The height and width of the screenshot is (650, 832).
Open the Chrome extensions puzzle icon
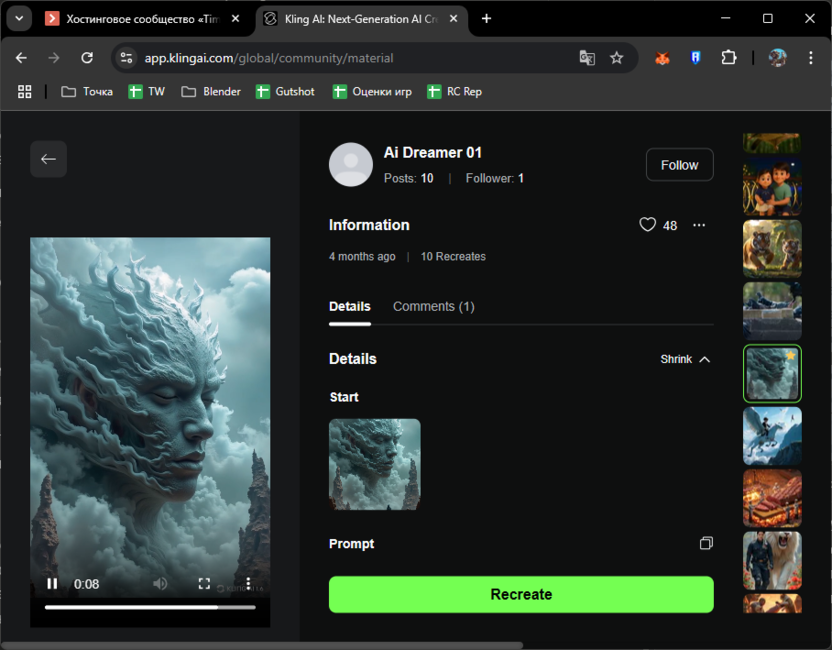click(x=729, y=58)
